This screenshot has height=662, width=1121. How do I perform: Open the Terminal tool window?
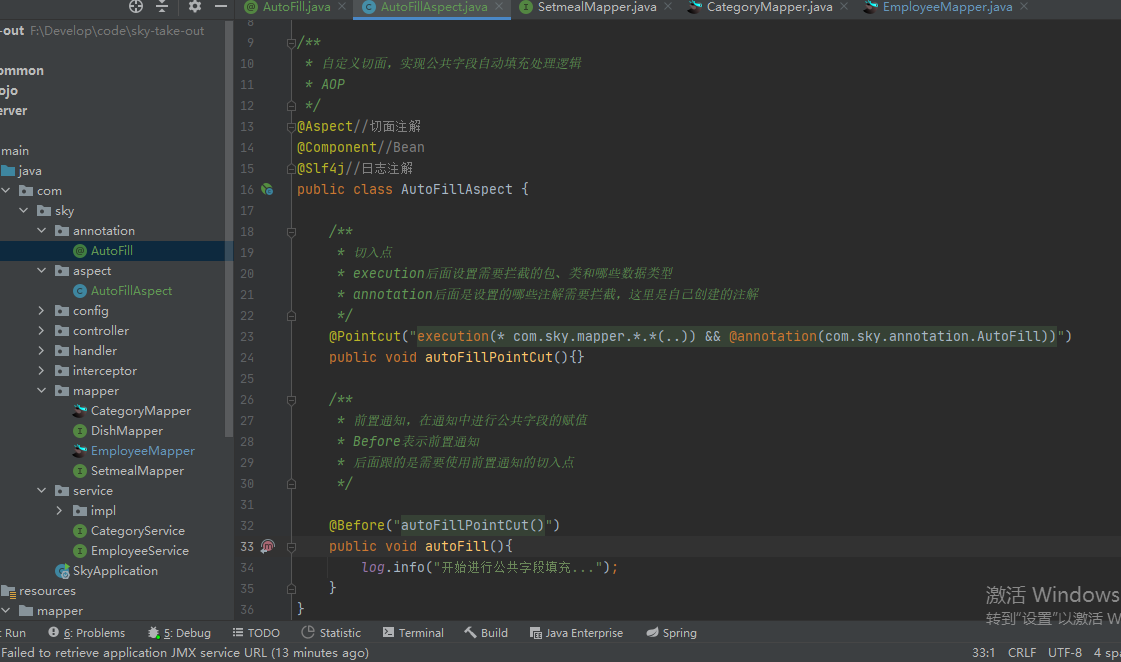(x=413, y=633)
